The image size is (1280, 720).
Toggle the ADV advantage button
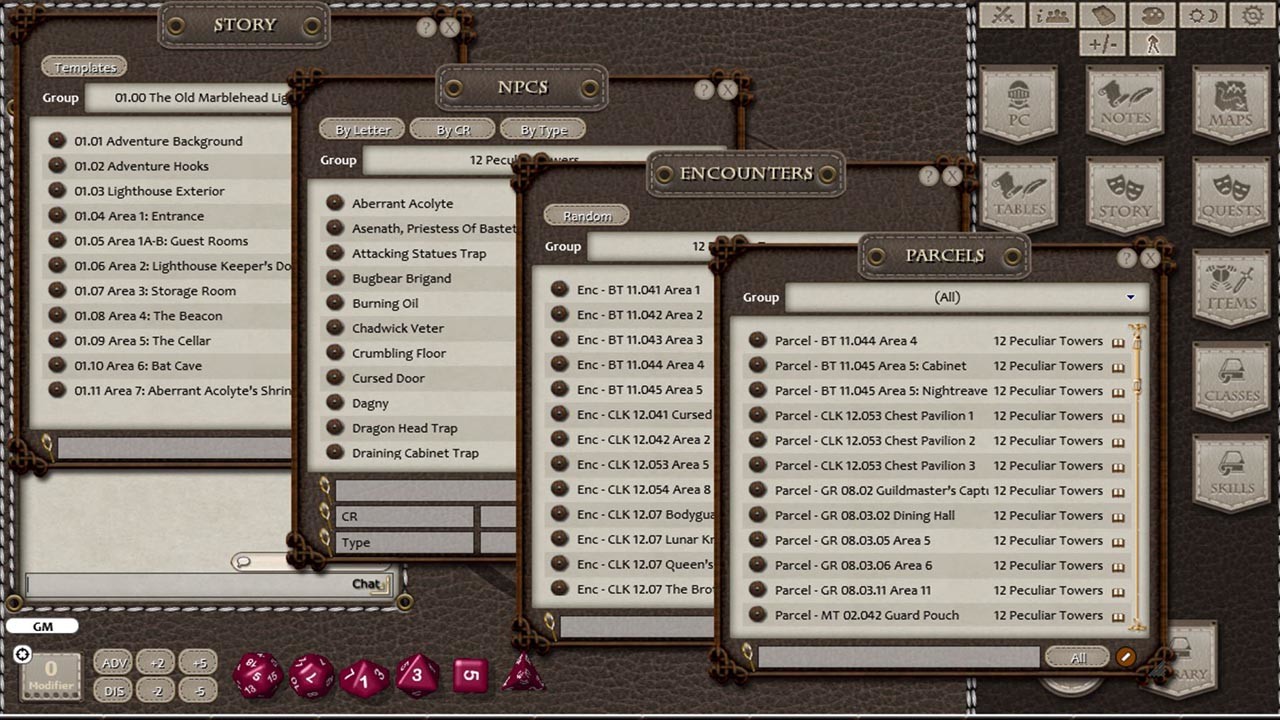112,662
